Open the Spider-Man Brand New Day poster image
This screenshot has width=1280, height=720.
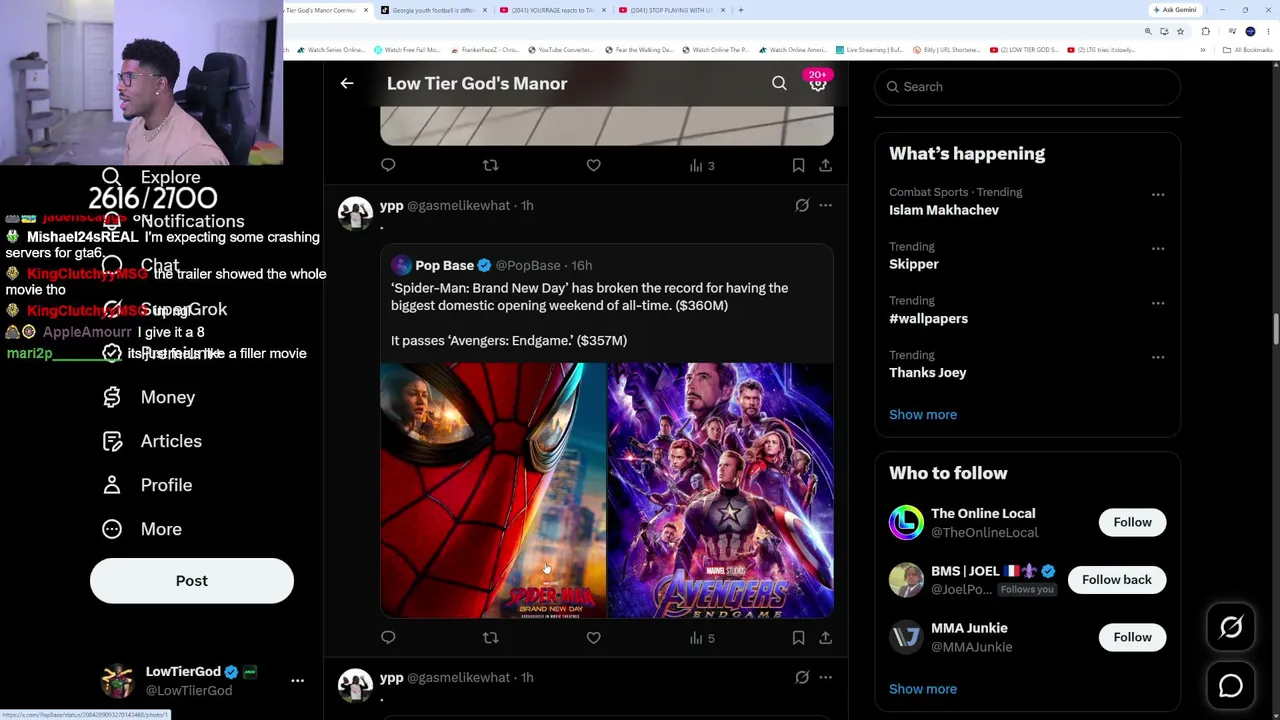click(493, 490)
